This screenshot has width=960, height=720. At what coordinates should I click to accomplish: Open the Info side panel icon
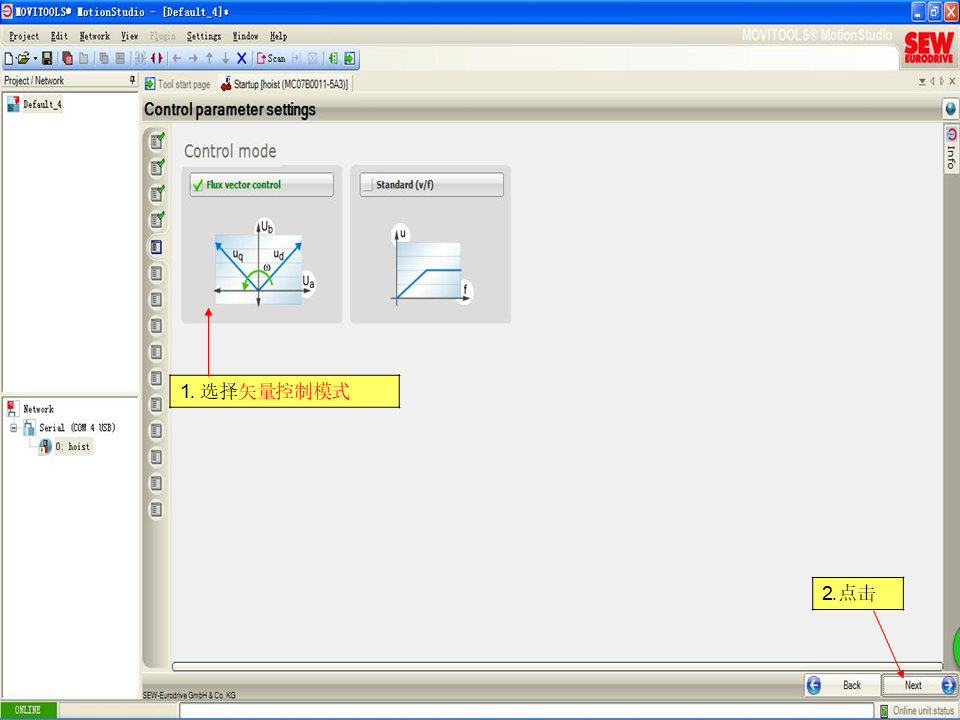click(951, 148)
